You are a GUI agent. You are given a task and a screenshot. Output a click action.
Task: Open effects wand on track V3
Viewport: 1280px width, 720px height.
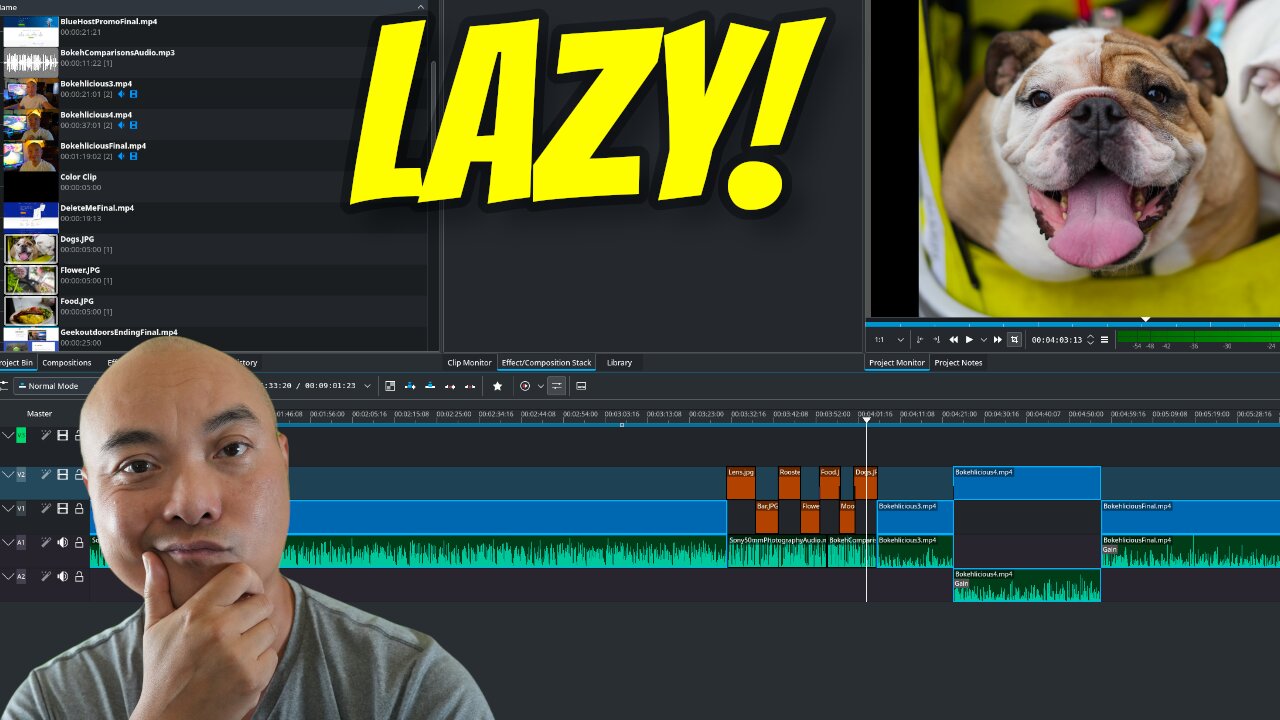click(46, 435)
